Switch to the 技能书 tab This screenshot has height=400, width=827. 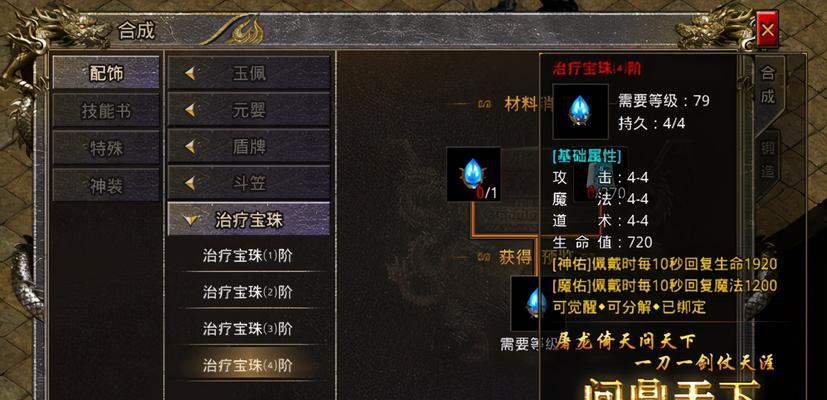click(106, 111)
